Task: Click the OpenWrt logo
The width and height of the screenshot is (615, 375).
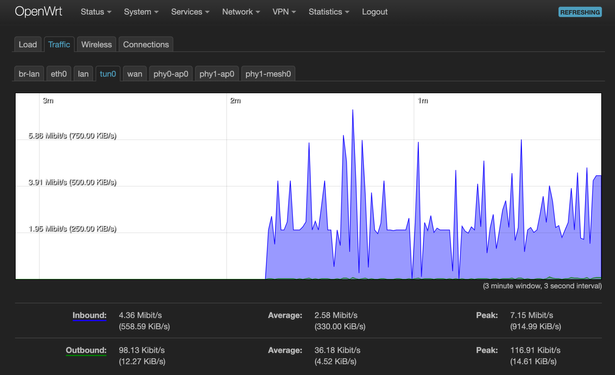Action: 38,11
